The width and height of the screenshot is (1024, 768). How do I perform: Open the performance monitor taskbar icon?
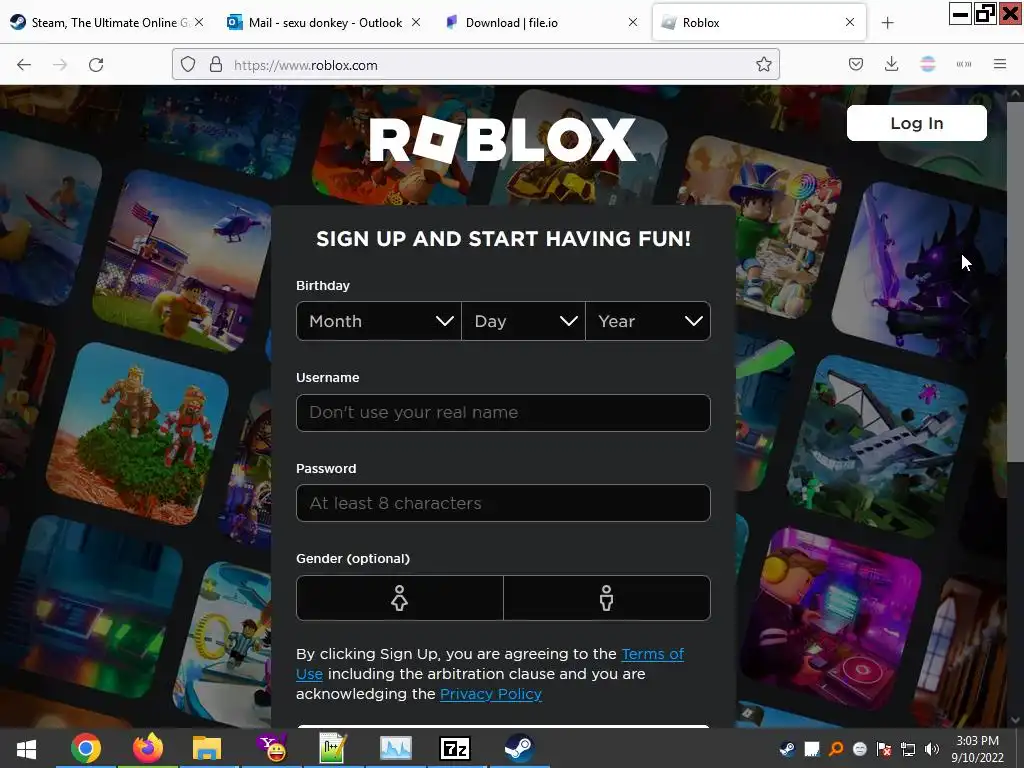tap(396, 748)
